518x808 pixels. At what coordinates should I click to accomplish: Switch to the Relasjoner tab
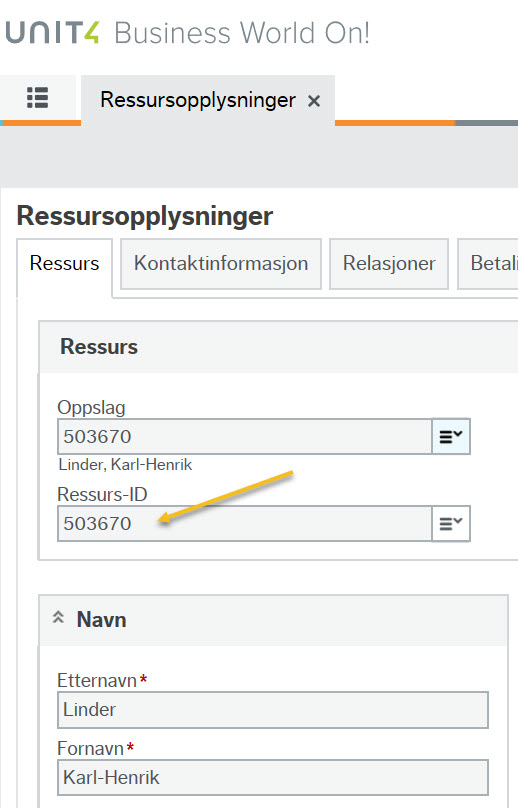tap(389, 264)
